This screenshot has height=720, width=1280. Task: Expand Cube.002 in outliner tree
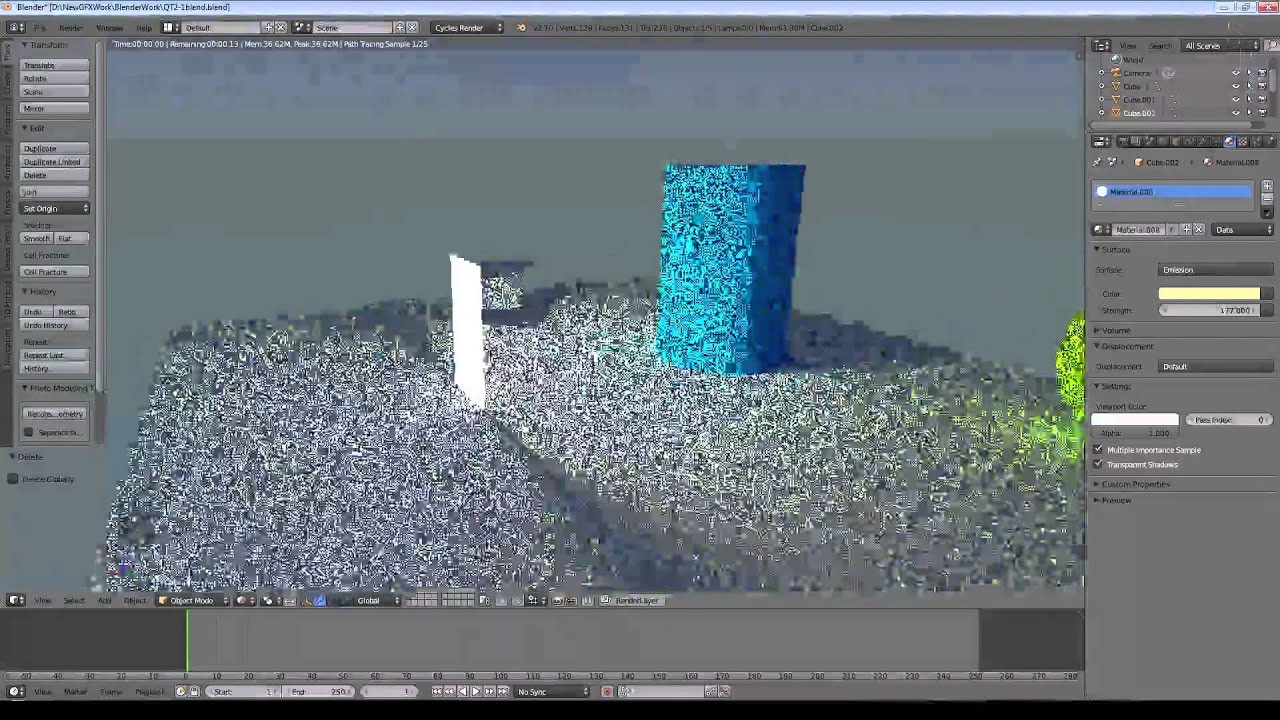point(1102,112)
